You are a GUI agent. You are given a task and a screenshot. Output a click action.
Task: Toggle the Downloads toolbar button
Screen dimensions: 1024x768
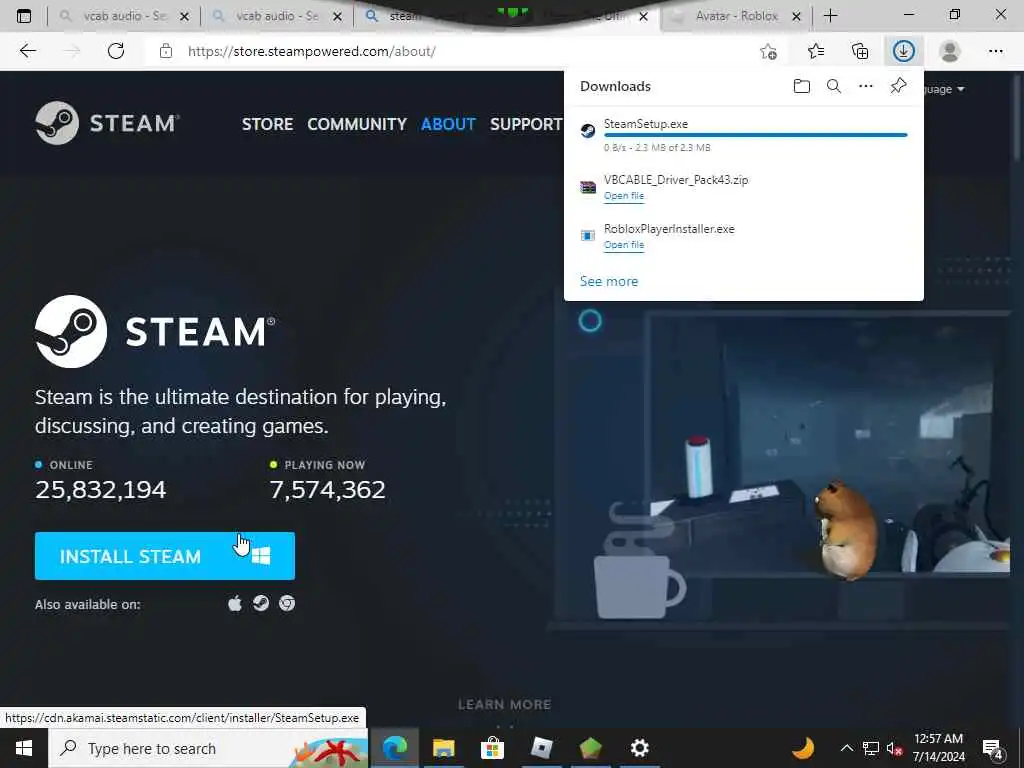coord(904,51)
